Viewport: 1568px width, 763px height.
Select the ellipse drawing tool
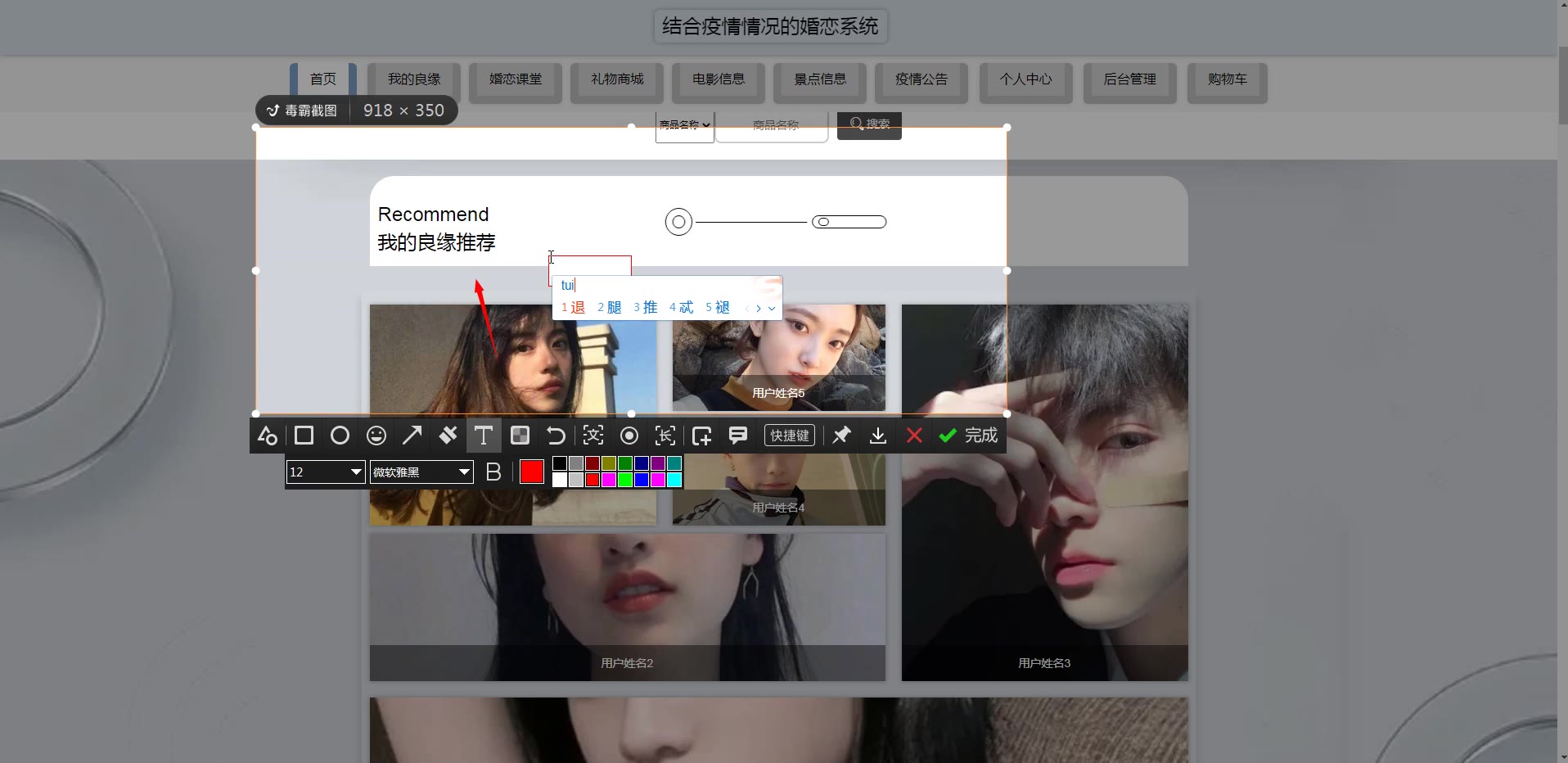[340, 436]
